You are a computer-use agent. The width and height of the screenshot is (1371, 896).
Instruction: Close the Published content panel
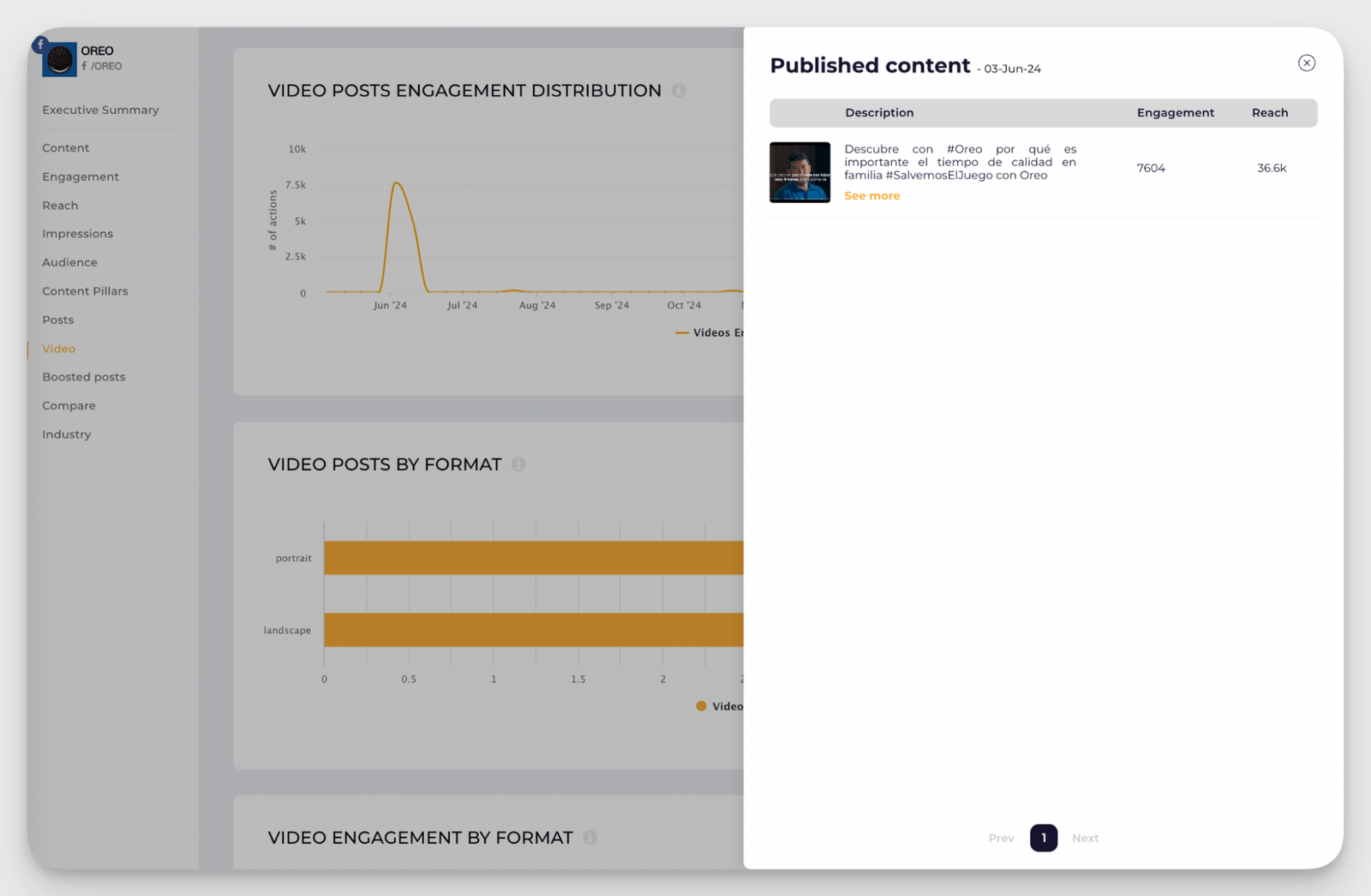coord(1306,63)
